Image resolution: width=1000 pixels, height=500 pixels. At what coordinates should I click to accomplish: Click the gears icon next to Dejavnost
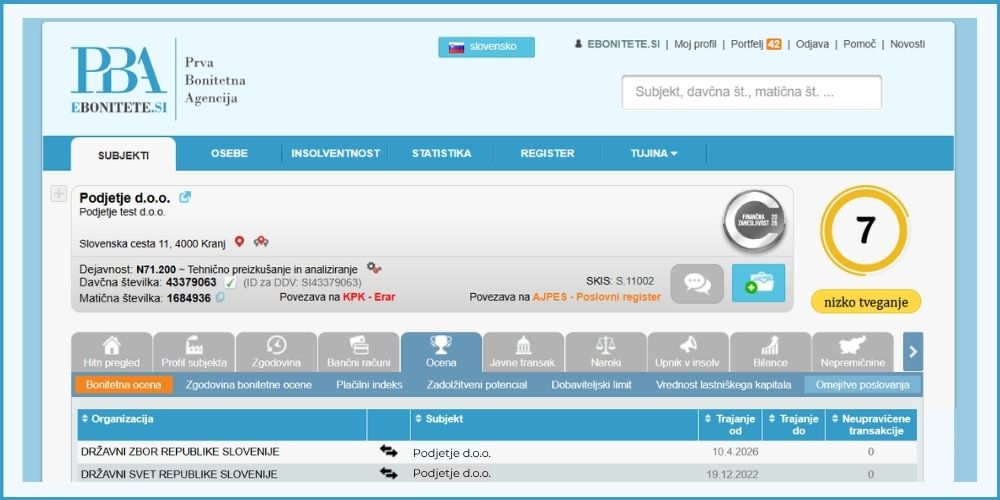point(374,268)
